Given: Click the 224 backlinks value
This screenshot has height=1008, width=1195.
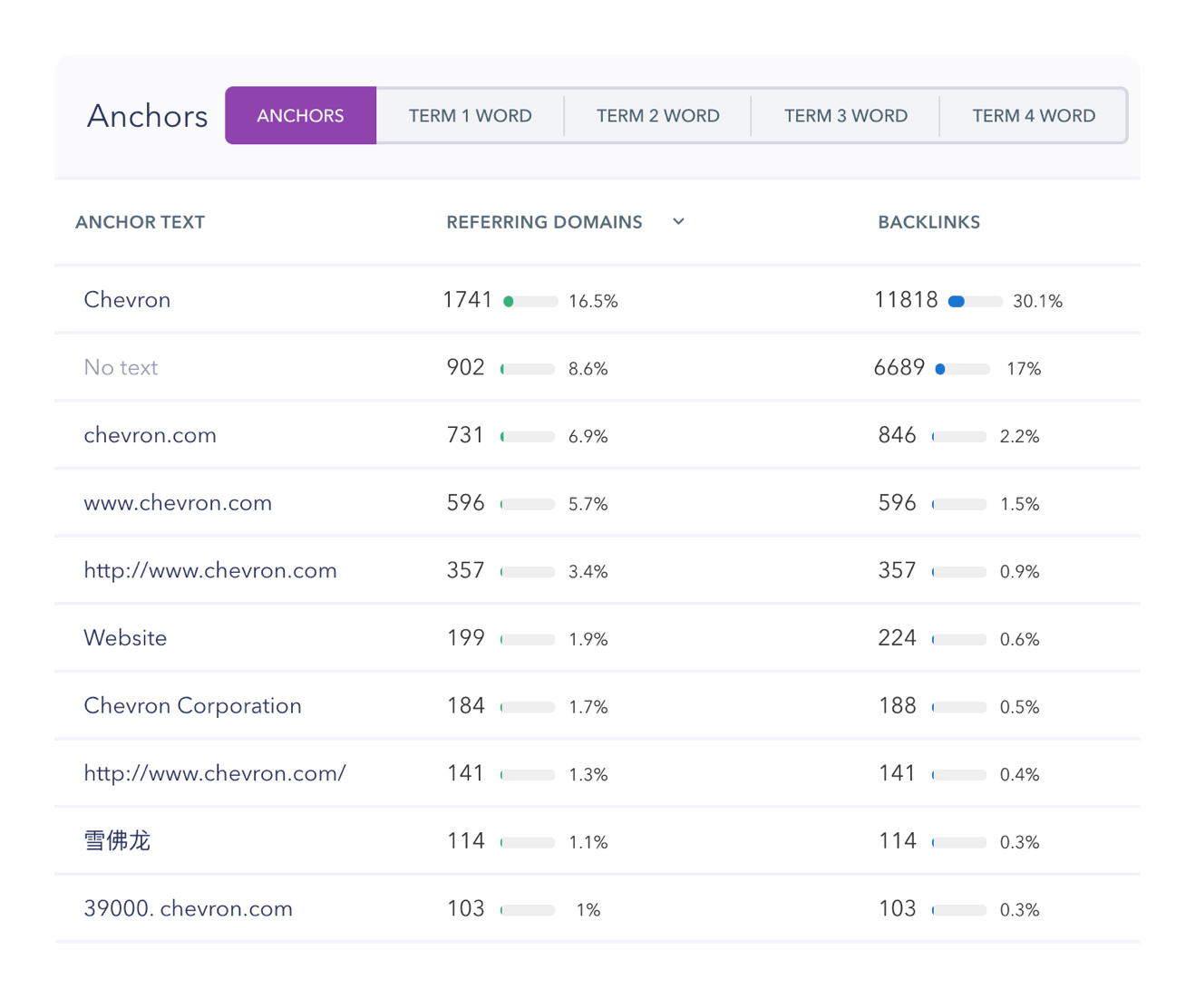Looking at the screenshot, I should 898,638.
